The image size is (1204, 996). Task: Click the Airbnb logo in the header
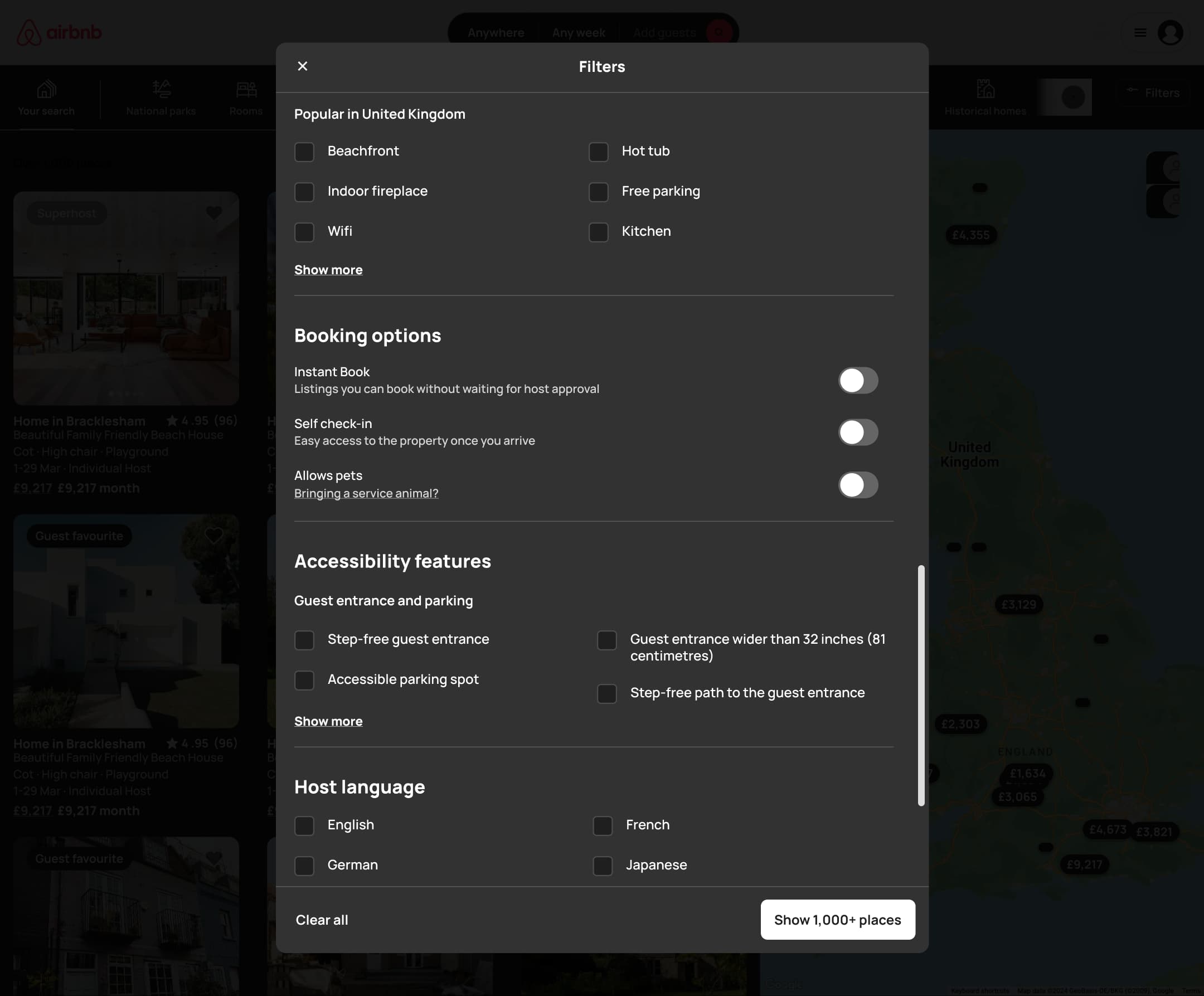coord(59,33)
